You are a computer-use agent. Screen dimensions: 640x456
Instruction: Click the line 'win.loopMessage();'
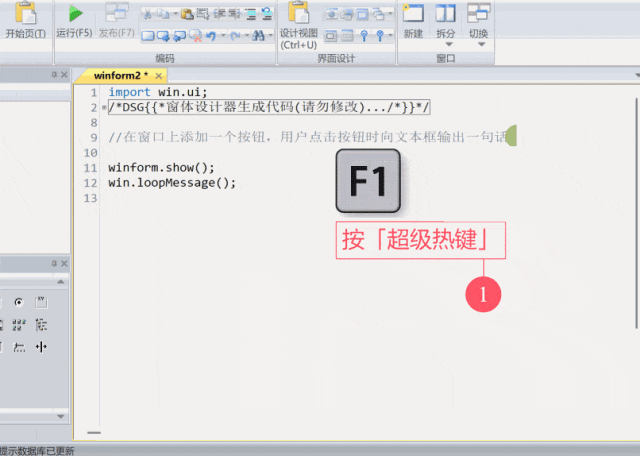[x=172, y=182]
